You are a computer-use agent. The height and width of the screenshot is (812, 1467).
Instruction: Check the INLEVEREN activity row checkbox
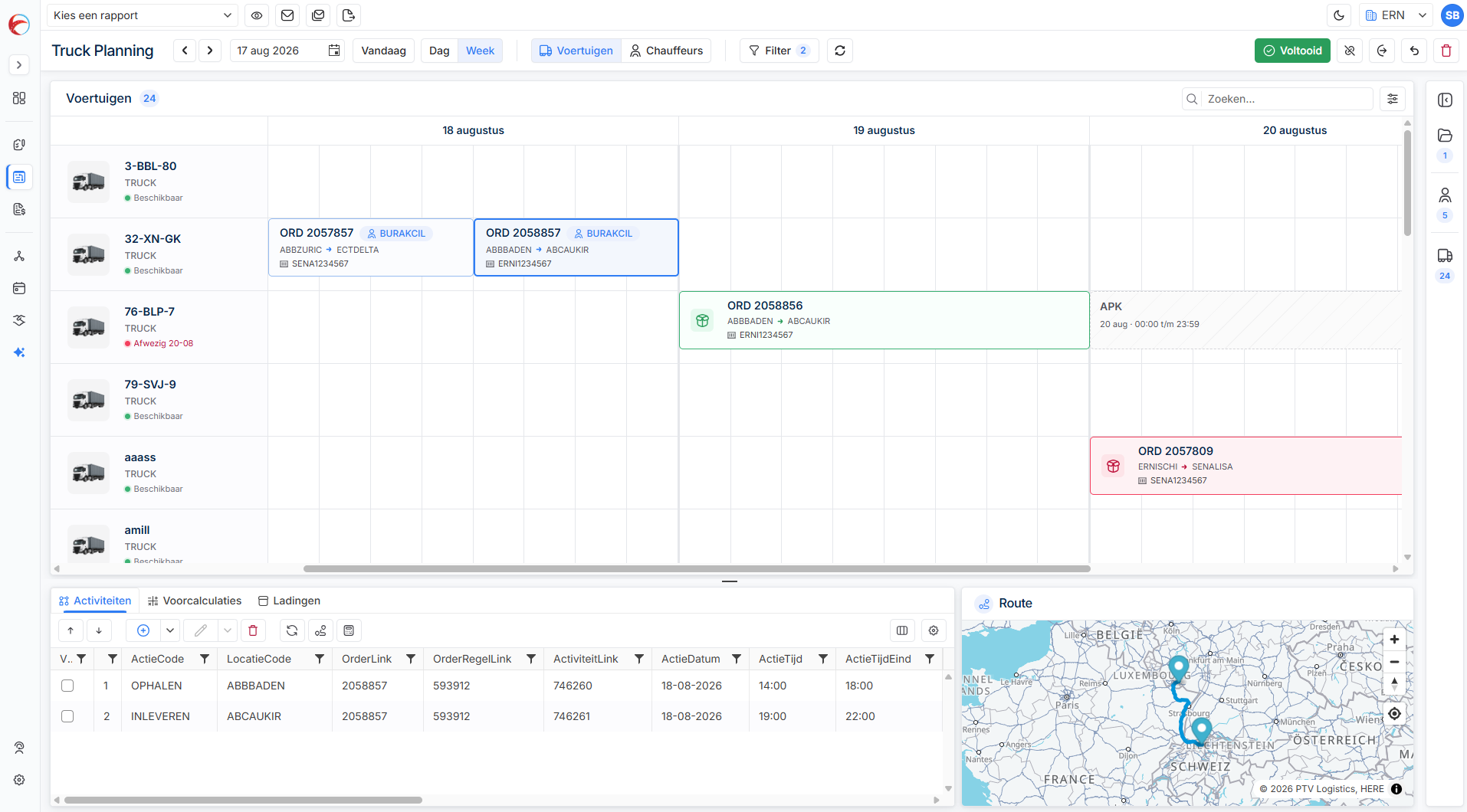pos(67,716)
